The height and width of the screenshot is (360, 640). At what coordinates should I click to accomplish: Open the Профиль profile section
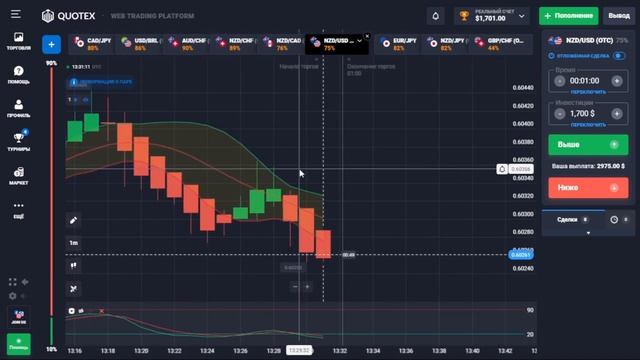pyautogui.click(x=18, y=109)
